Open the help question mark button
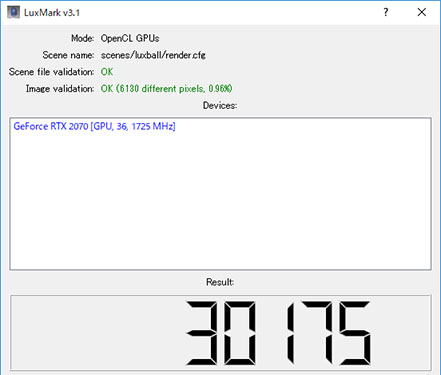Screen dimensions: 441x375 point(386,12)
